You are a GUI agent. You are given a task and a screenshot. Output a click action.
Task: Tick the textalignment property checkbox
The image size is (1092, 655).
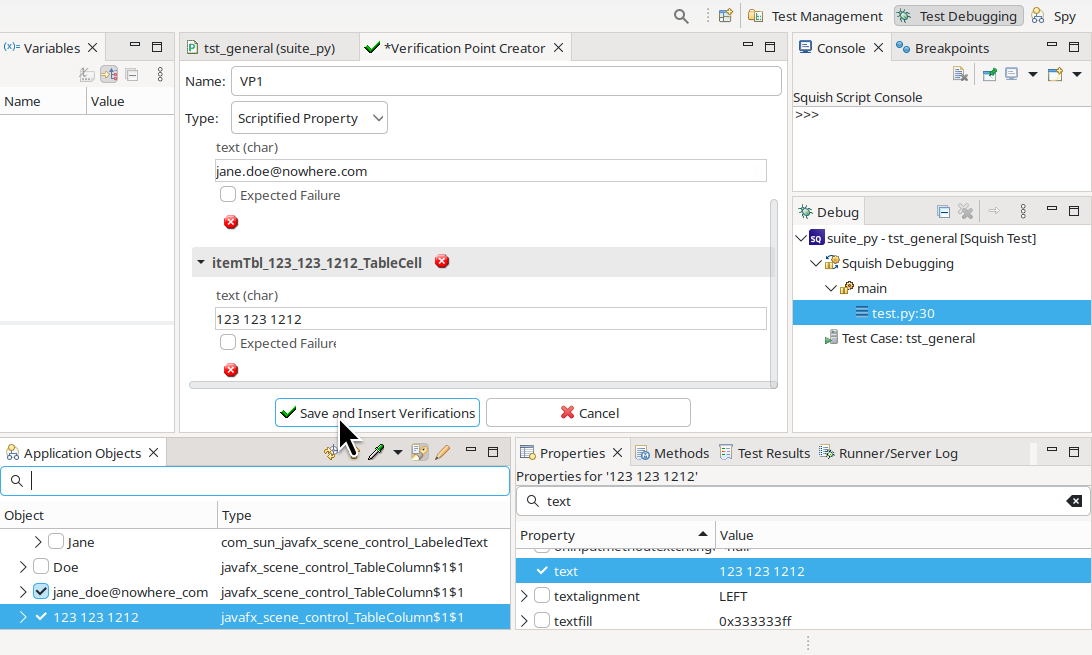(x=541, y=596)
